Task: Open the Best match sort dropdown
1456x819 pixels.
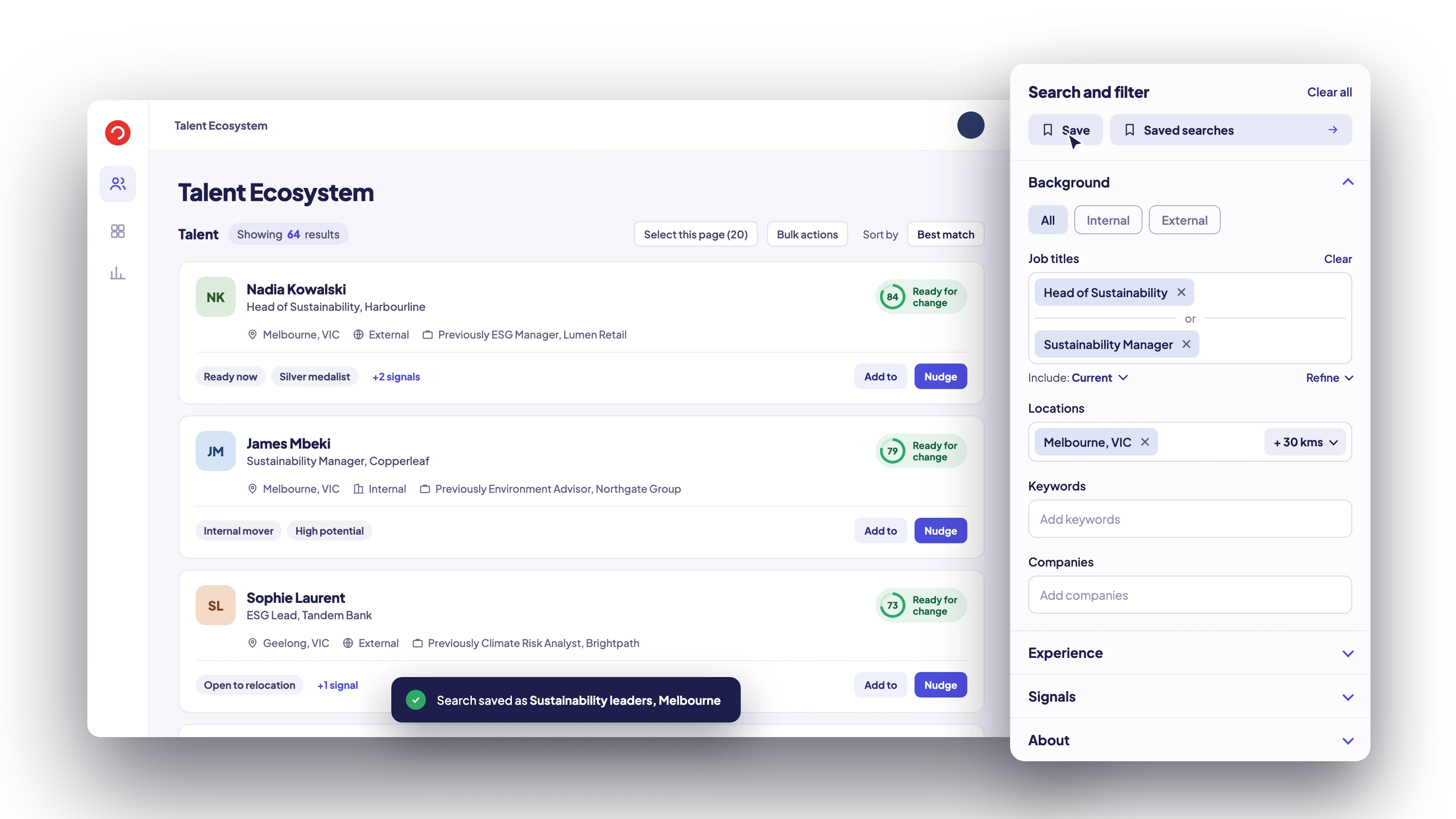Action: coord(945,234)
